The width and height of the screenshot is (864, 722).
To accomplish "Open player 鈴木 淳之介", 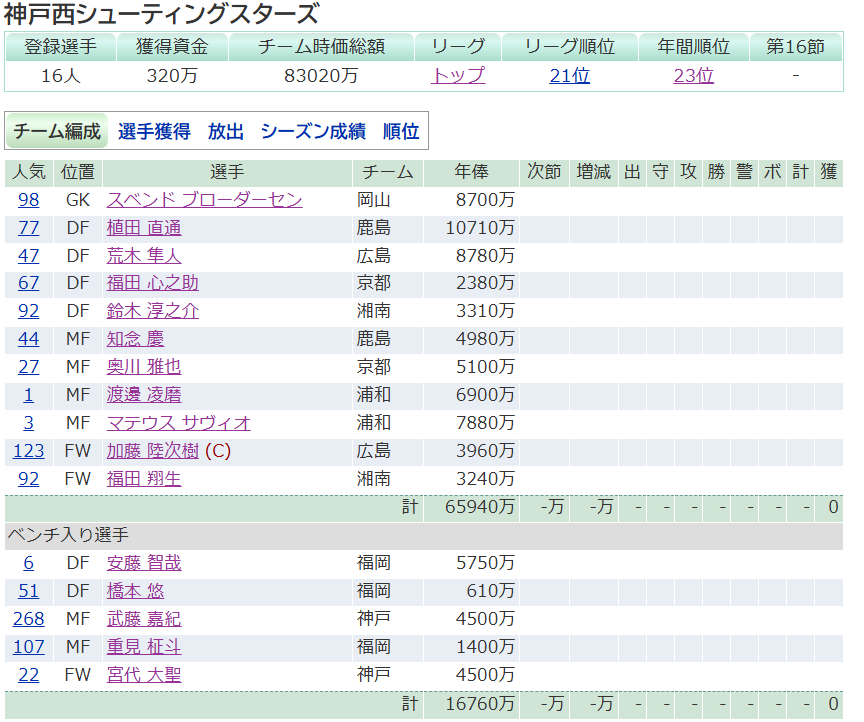I will [x=153, y=311].
